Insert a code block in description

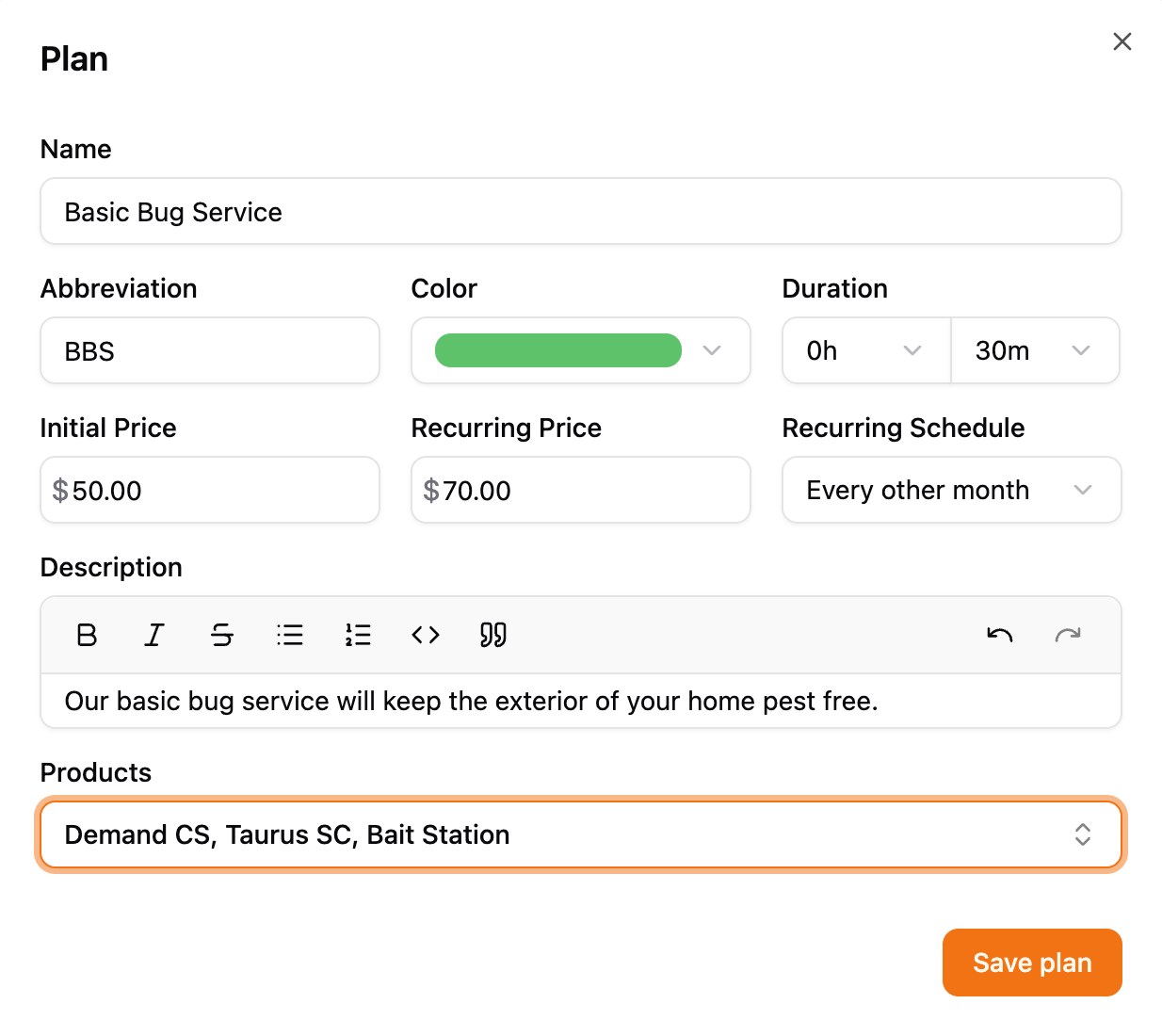pos(426,635)
